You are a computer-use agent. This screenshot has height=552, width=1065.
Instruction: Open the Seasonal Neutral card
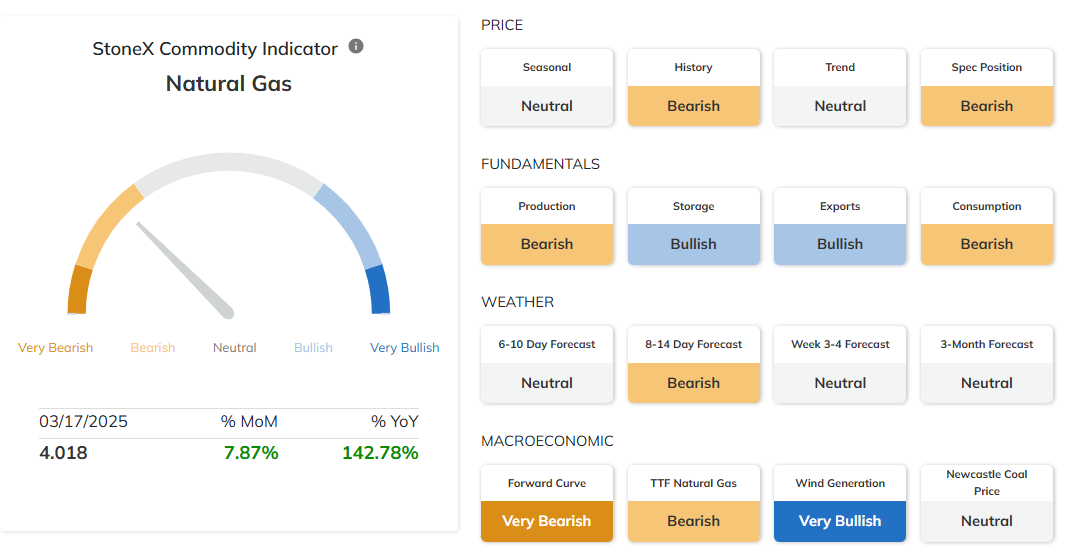[547, 87]
